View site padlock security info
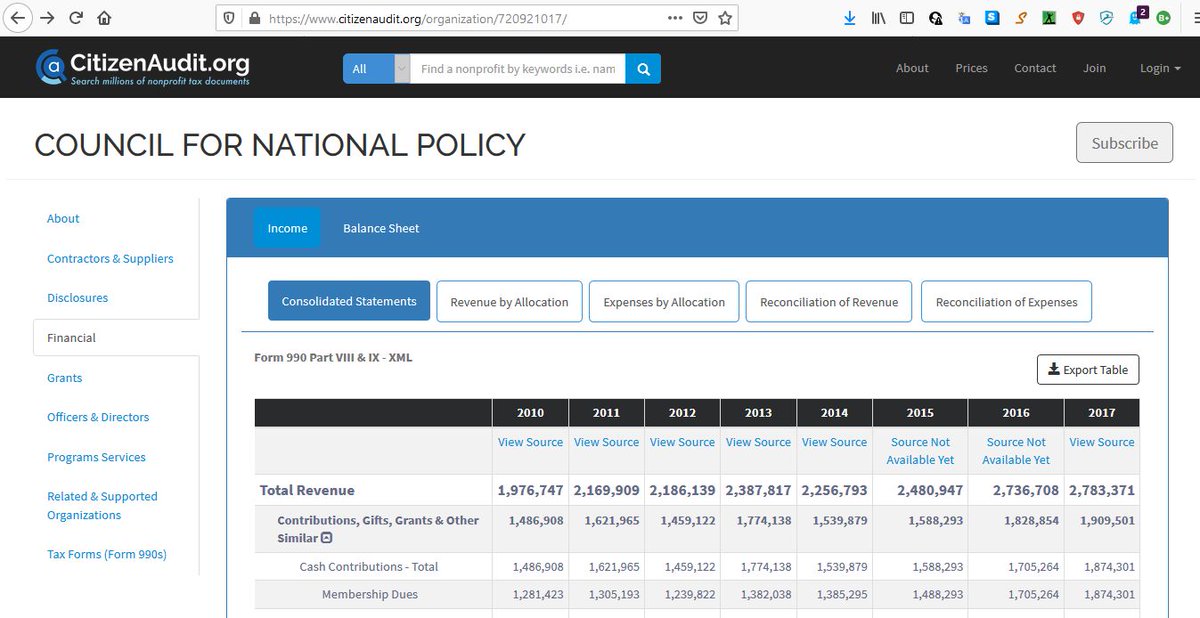 click(x=253, y=18)
